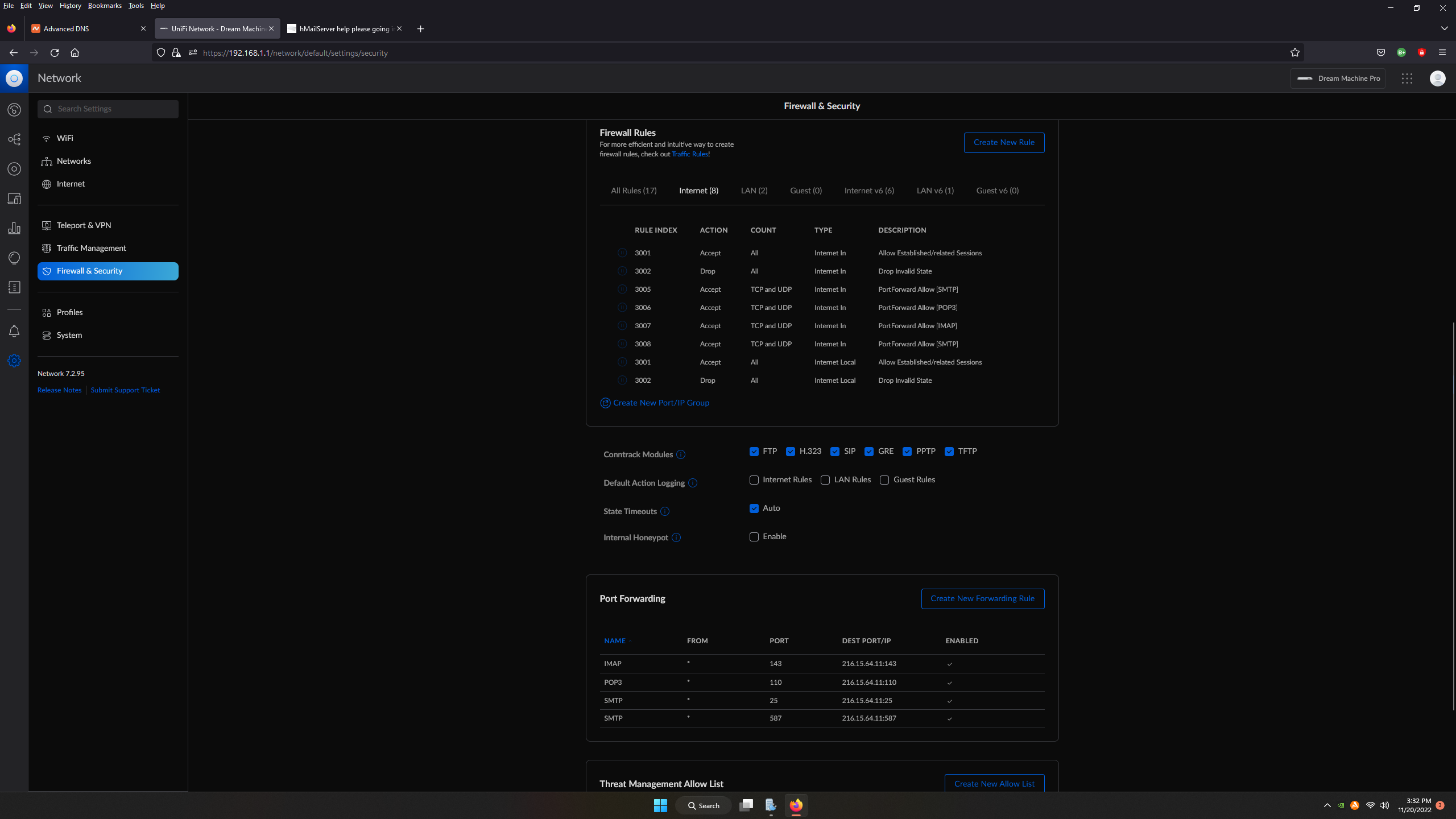This screenshot has width=1456, height=819.
Task: Enable the Internal Honeypot checkbox
Action: 754,537
